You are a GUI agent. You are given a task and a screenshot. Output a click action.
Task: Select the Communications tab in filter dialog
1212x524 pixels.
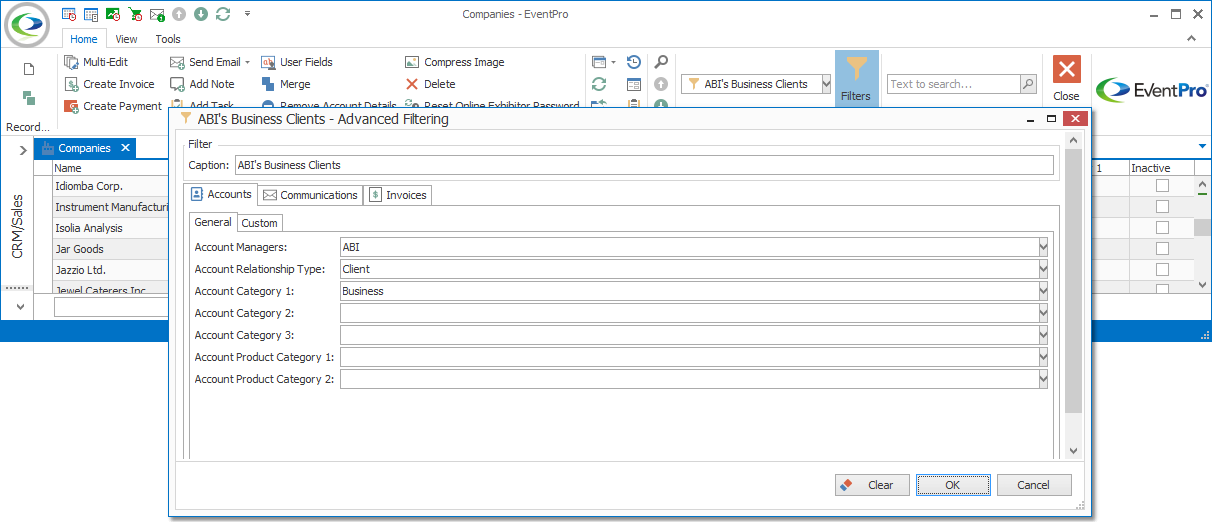tap(310, 195)
